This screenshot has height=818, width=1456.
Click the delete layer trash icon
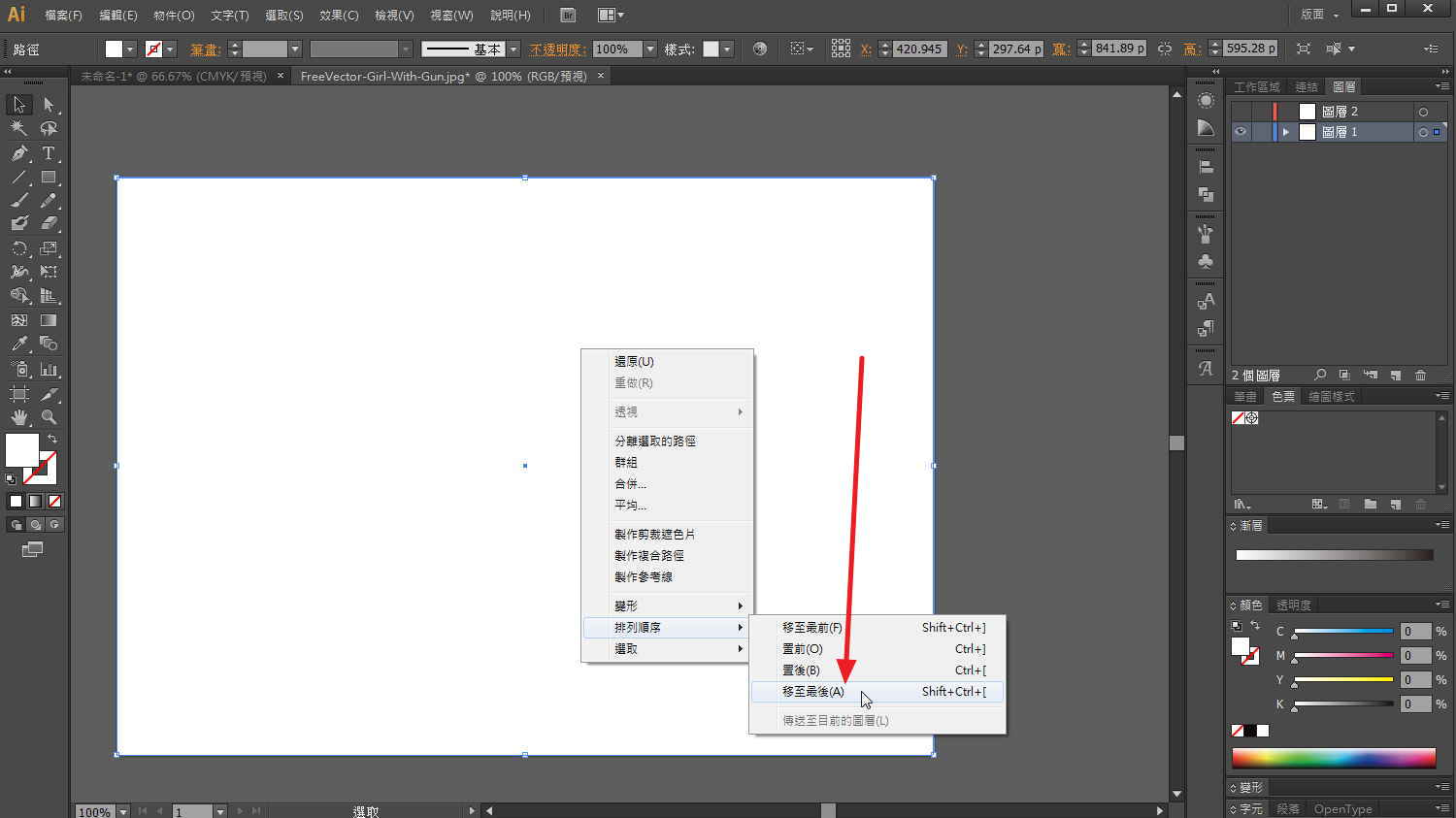click(1420, 375)
